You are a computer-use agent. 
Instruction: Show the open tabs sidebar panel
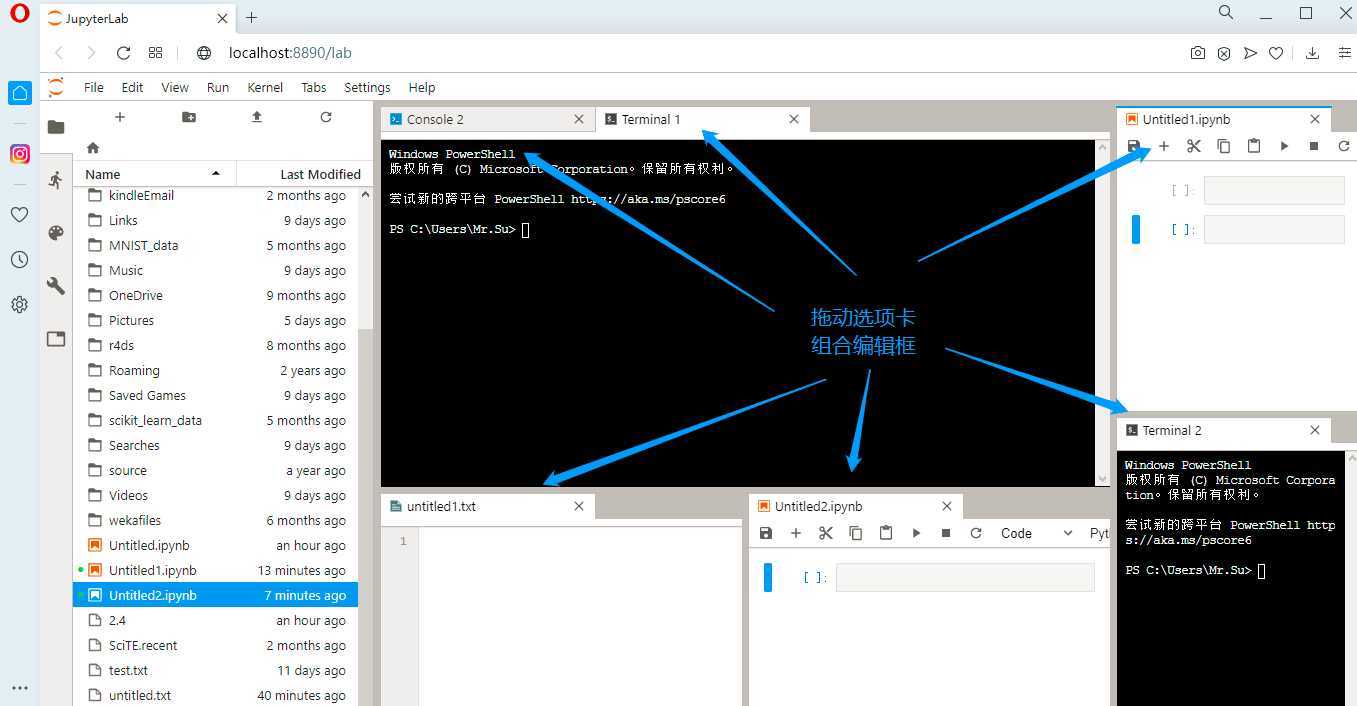coord(56,339)
